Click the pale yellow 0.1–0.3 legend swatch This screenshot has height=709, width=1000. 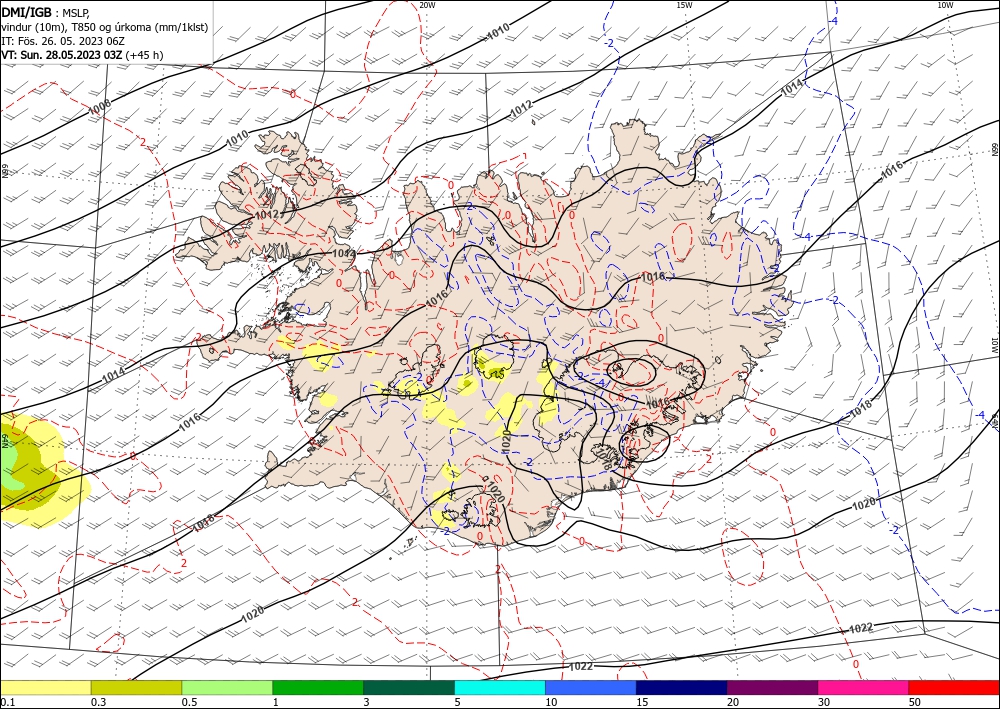[x=45, y=687]
